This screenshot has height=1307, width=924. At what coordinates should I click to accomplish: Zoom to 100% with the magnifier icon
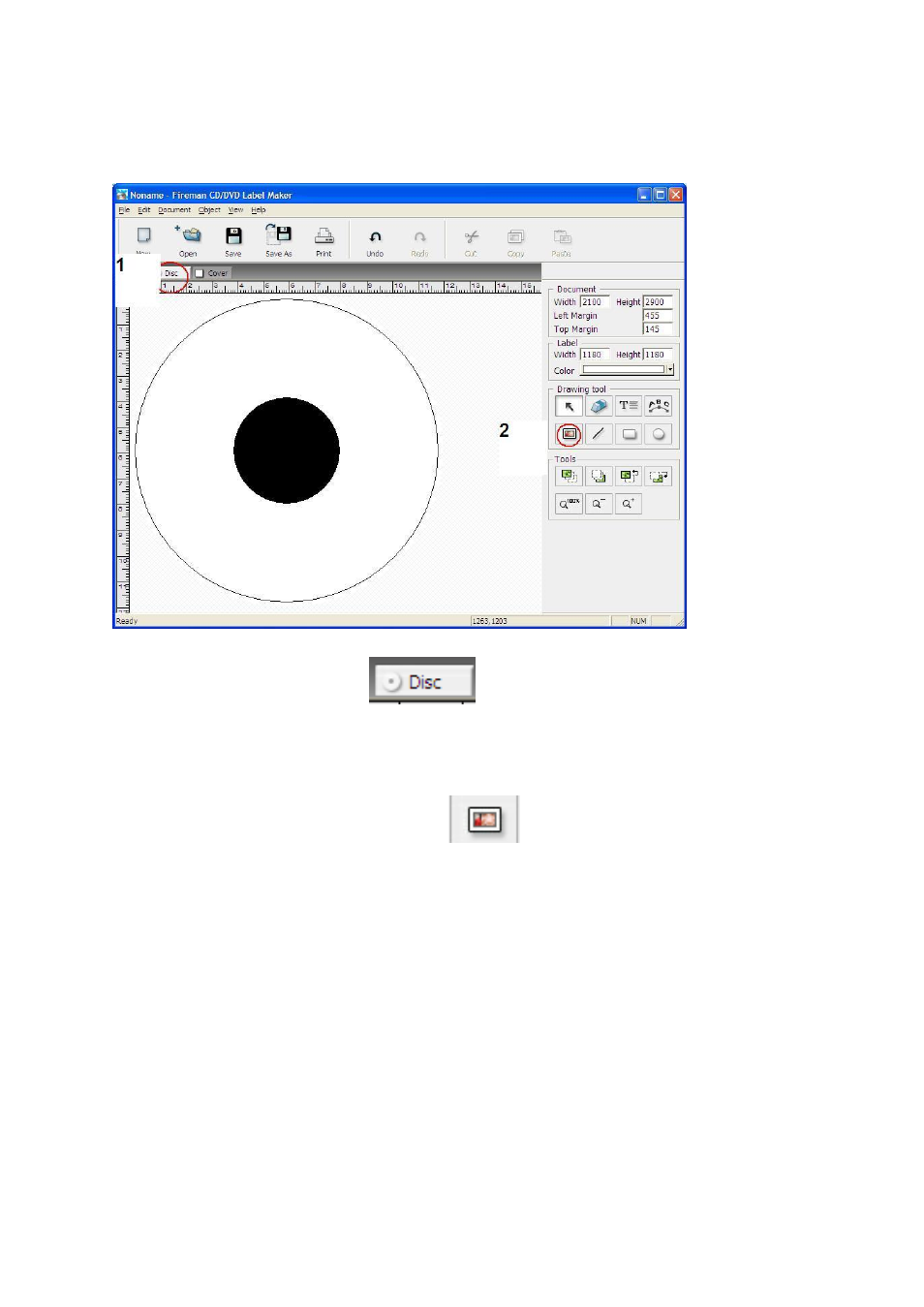[x=570, y=504]
